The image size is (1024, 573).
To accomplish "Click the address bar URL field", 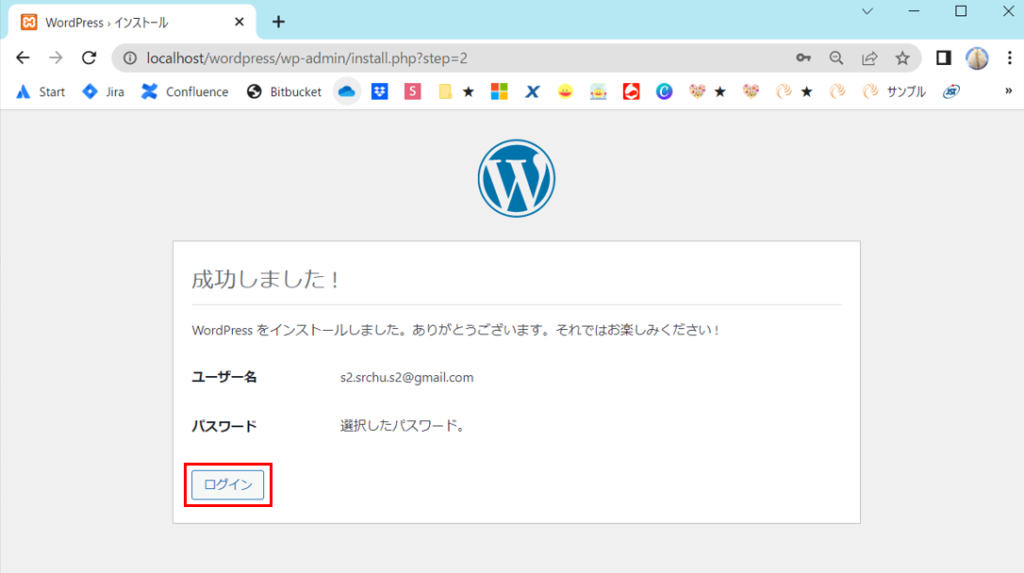I will tap(450, 58).
